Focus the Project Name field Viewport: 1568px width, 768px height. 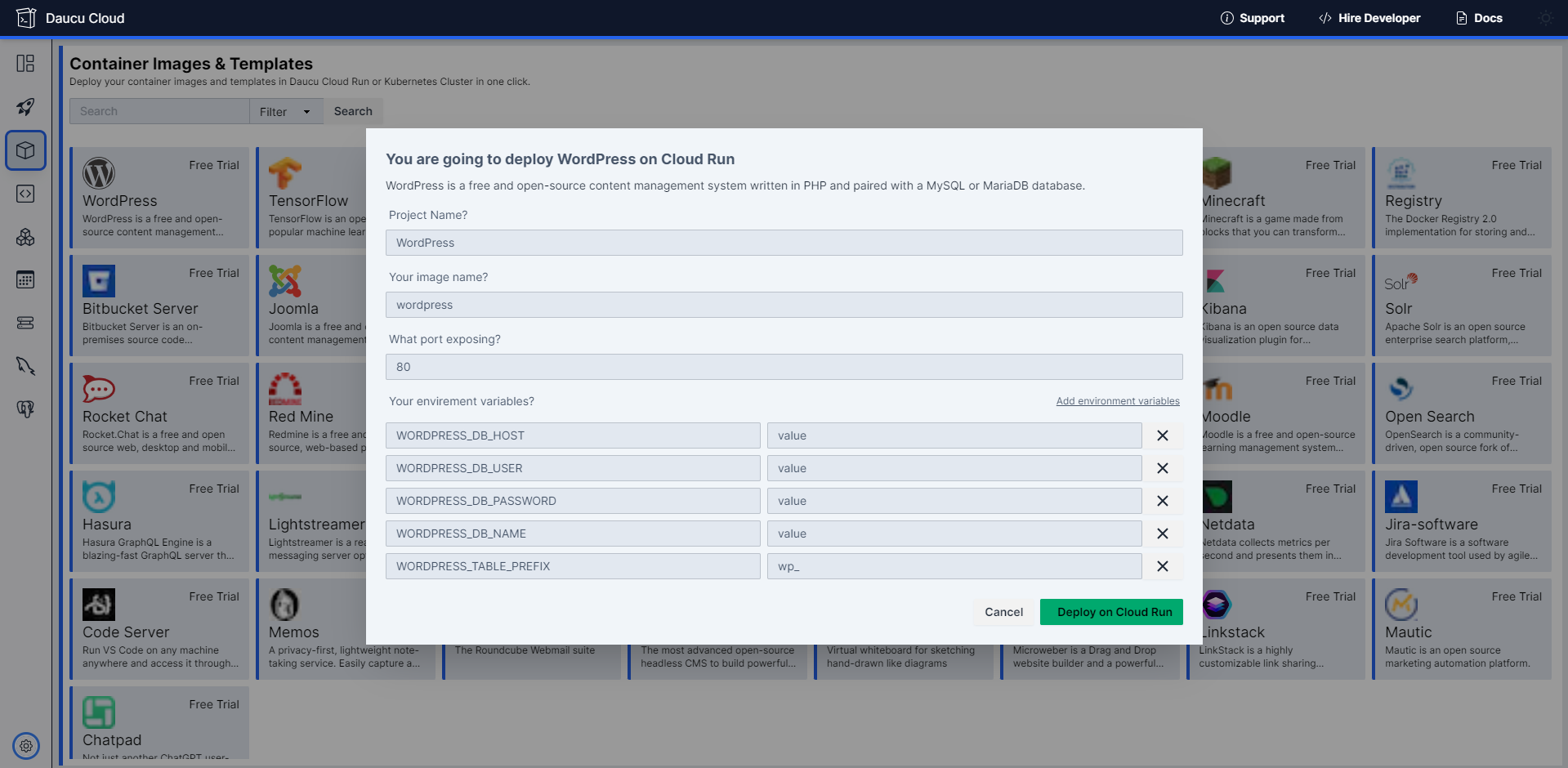pyautogui.click(x=784, y=243)
